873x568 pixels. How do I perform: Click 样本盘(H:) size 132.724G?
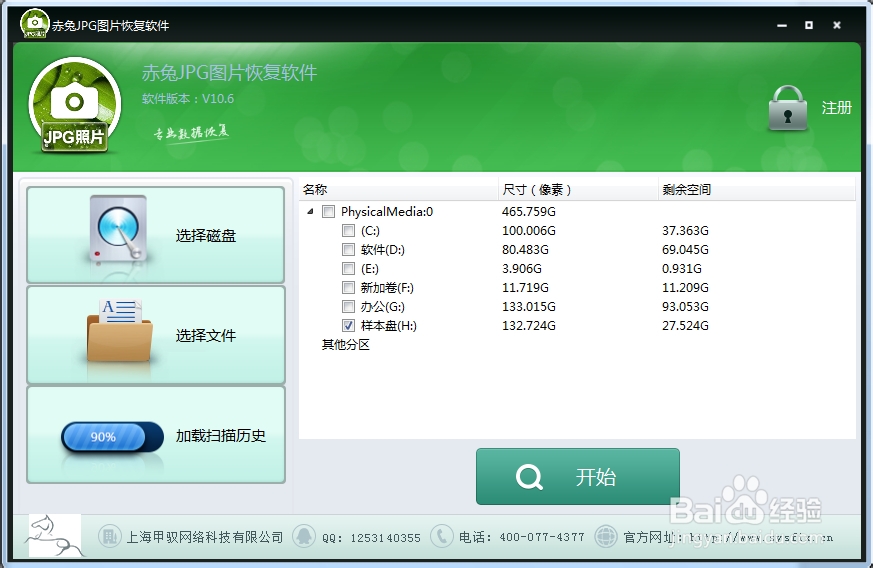528,325
